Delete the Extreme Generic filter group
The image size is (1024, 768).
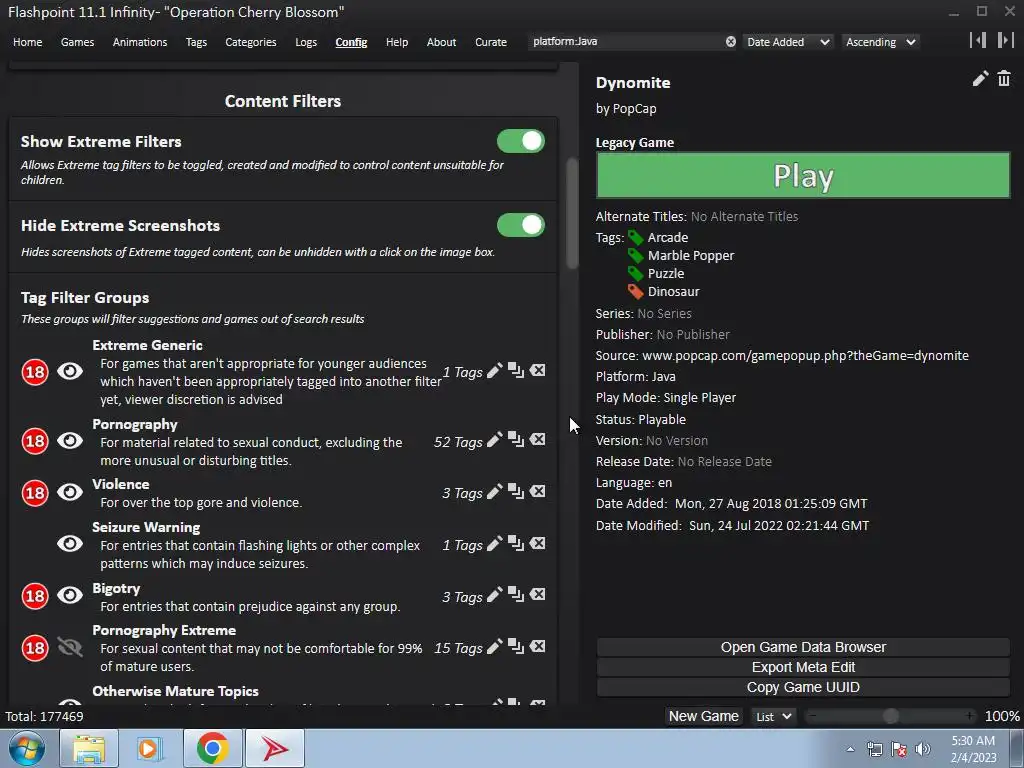(537, 371)
